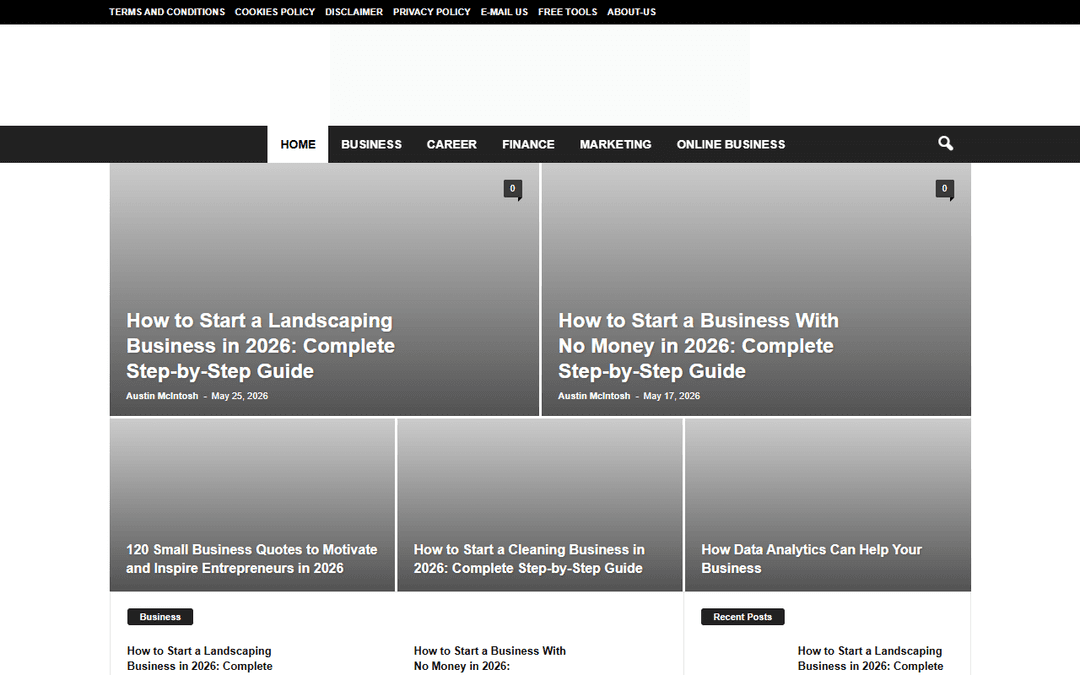Click the Recent Posts label
The image size is (1080, 675).
[742, 616]
